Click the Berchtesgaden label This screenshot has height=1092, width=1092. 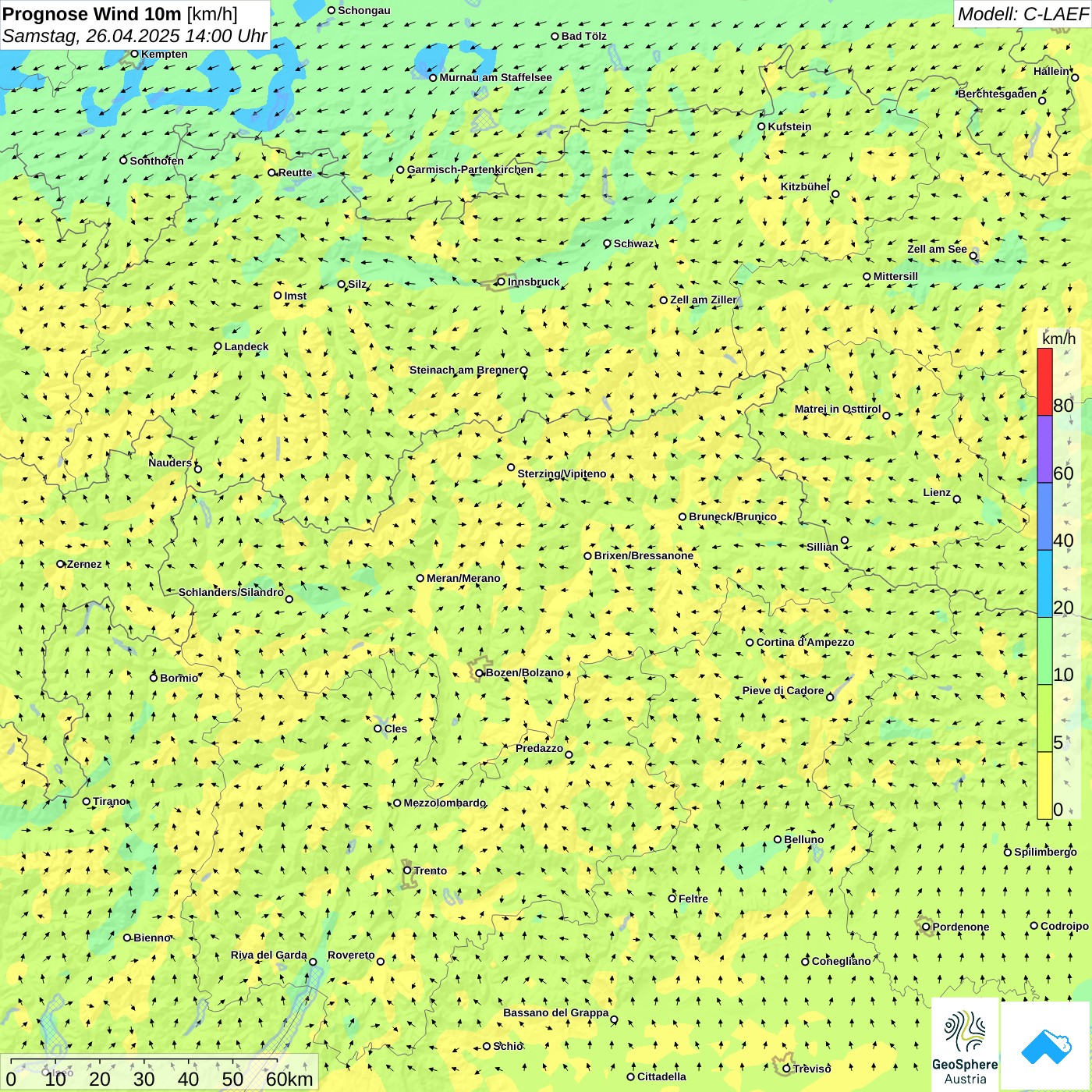997,94
